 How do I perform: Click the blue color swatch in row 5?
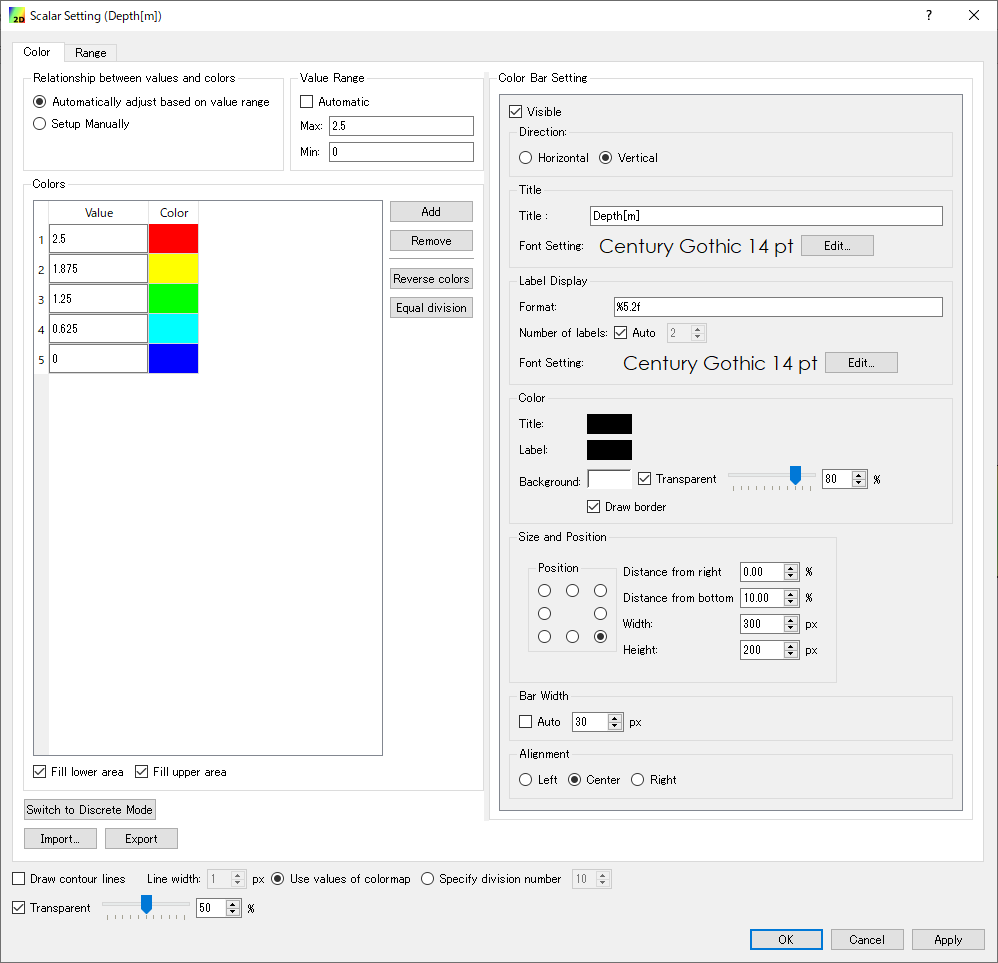coord(173,358)
